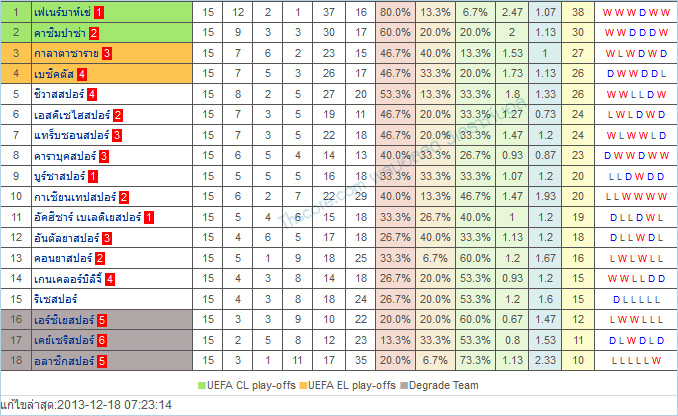Click red badge 2 next to คาซิมปาซ่า
This screenshot has height=416, width=678.
(116, 33)
